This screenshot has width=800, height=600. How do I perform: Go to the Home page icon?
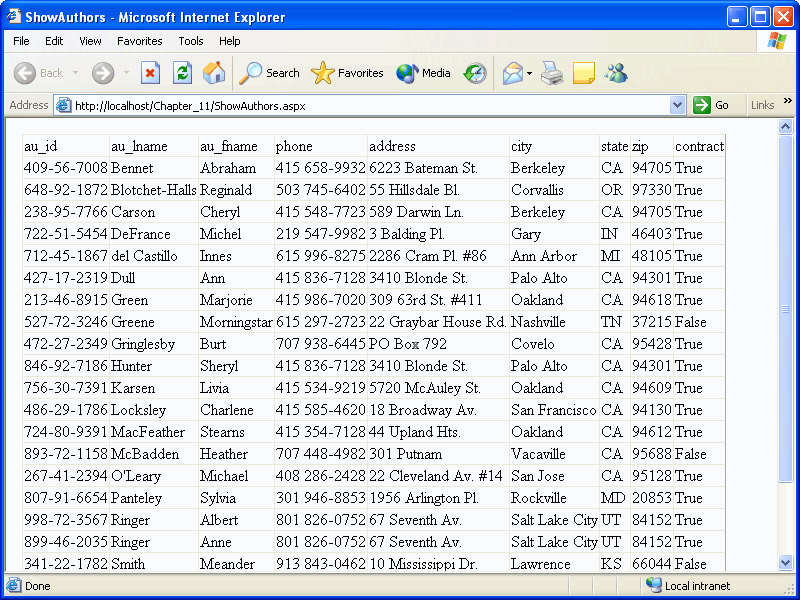[x=214, y=73]
